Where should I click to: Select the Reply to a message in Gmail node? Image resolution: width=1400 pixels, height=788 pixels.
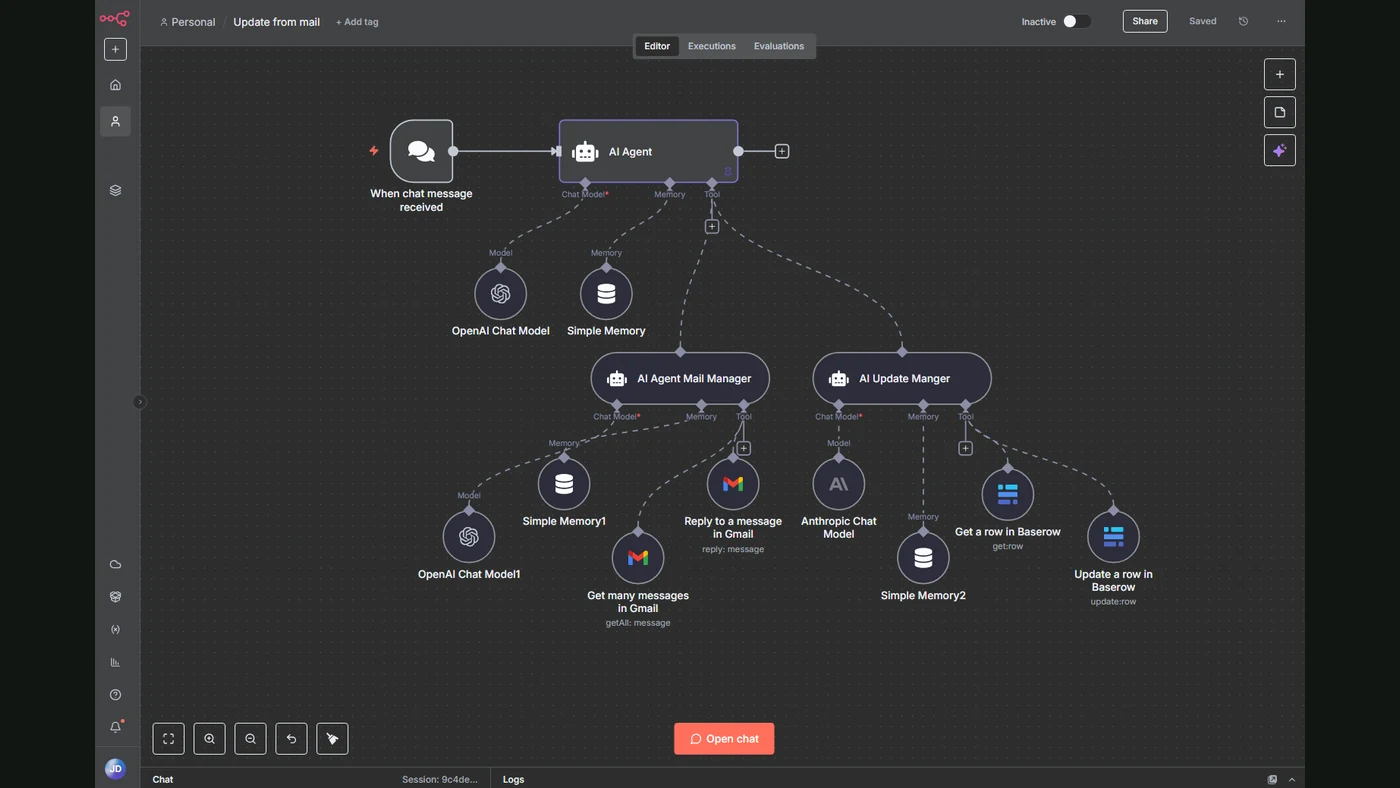[x=733, y=484]
